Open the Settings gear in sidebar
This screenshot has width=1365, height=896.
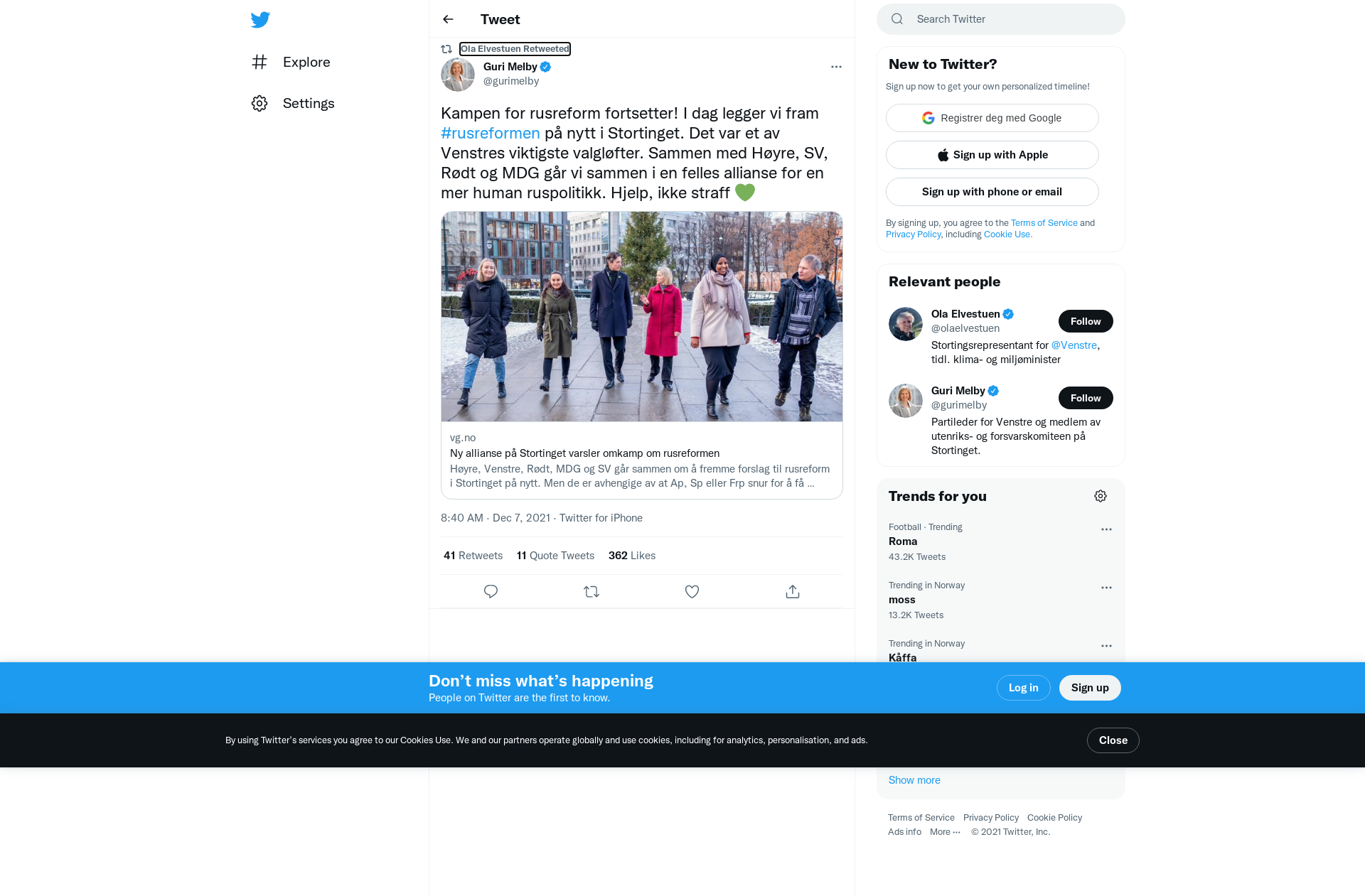click(259, 103)
